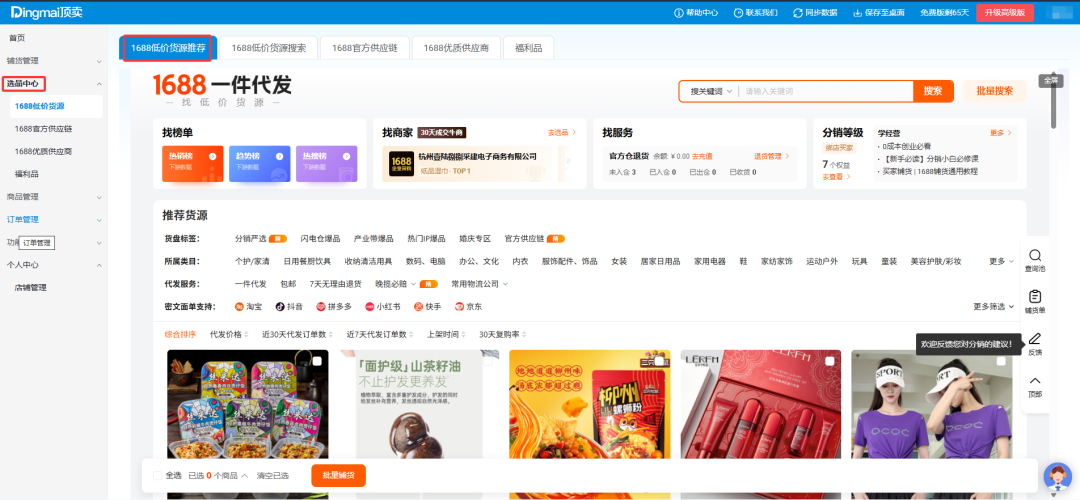The width and height of the screenshot is (1080, 500).
Task: Click the JD 京东 platform icon
Action: point(459,306)
